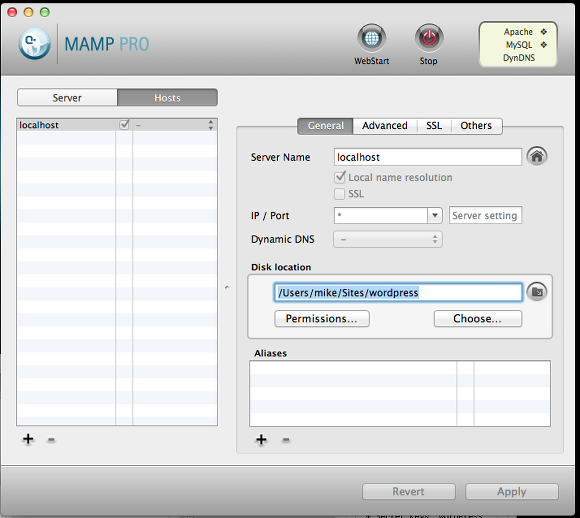
Task: Open IP / Port dropdown arrow
Action: pyautogui.click(x=435, y=215)
